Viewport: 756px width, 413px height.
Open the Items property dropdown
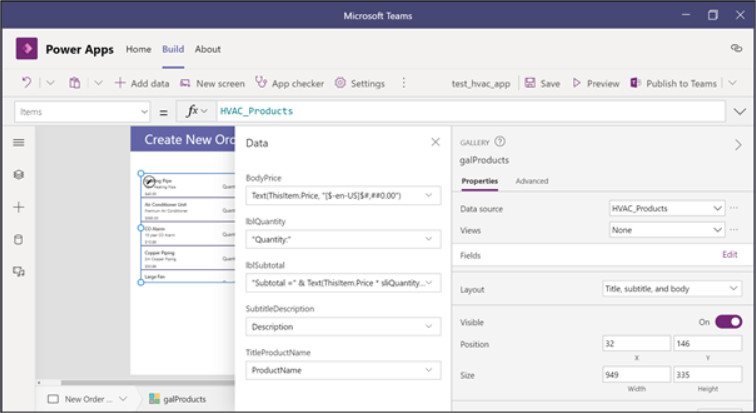point(82,112)
